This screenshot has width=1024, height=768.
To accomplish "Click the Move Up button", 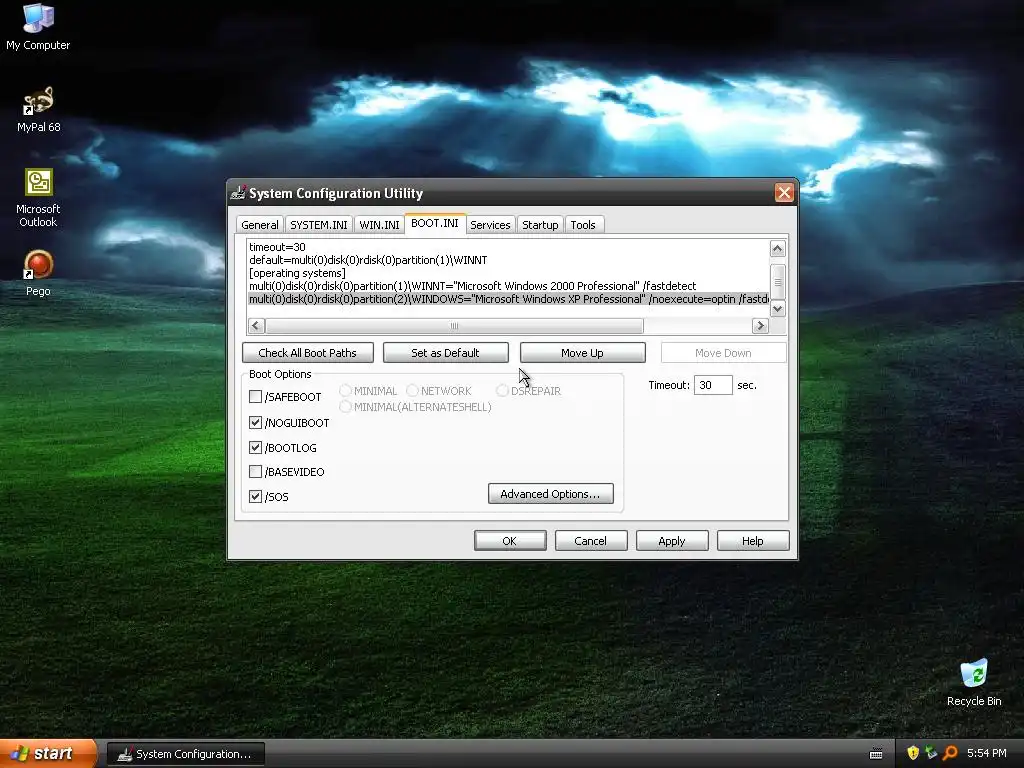I will pos(583,353).
